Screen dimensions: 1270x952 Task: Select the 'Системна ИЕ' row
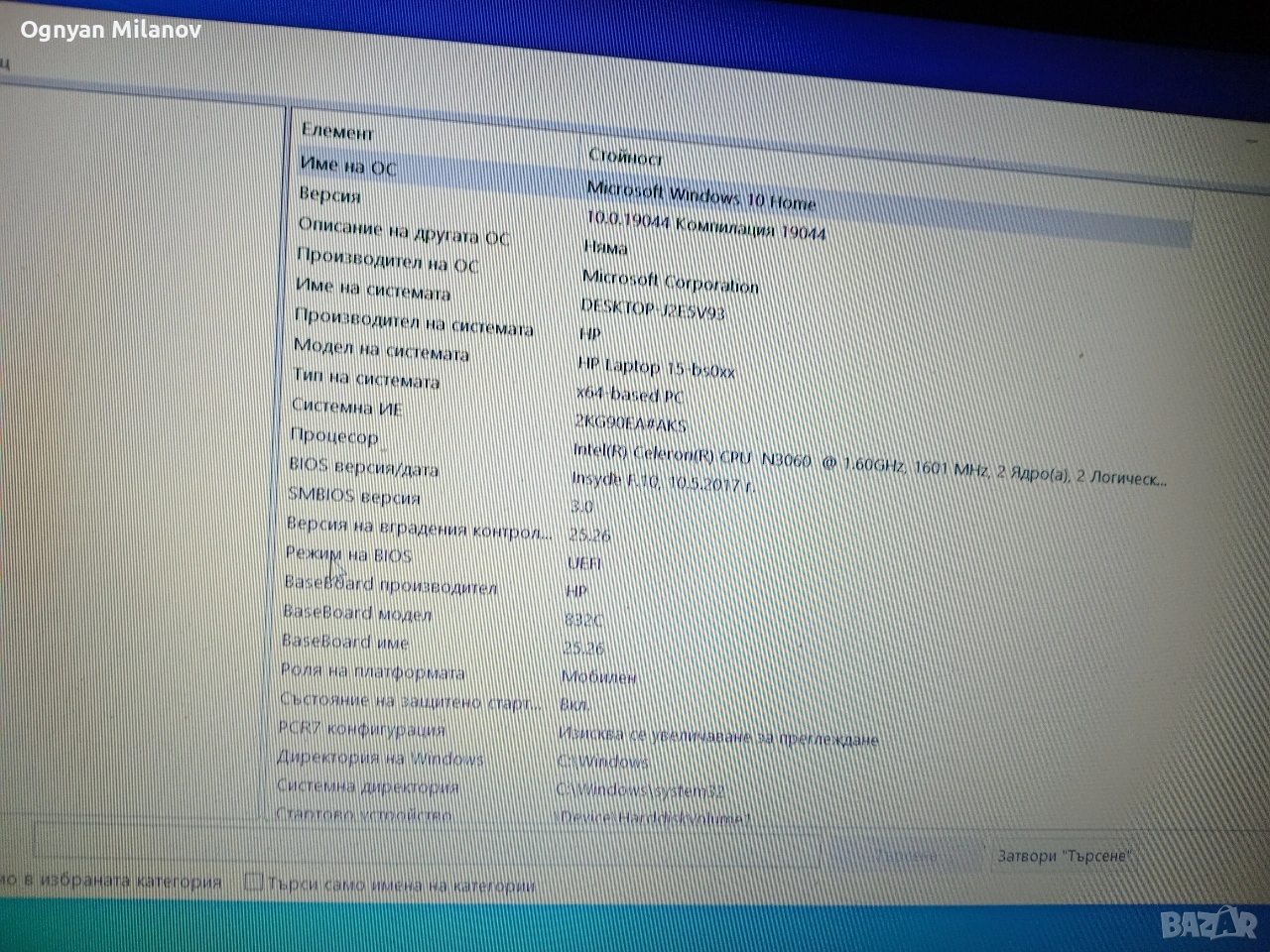click(x=346, y=407)
